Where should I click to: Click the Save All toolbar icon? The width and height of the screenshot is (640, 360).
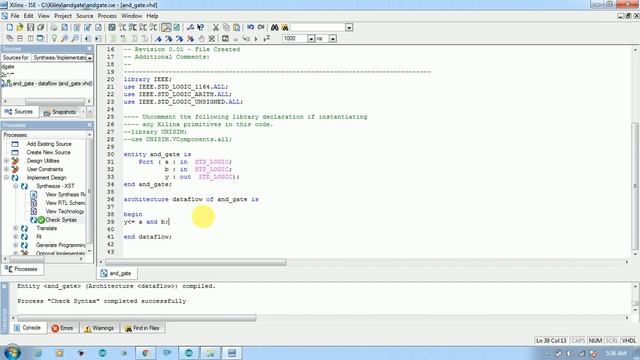pos(40,27)
